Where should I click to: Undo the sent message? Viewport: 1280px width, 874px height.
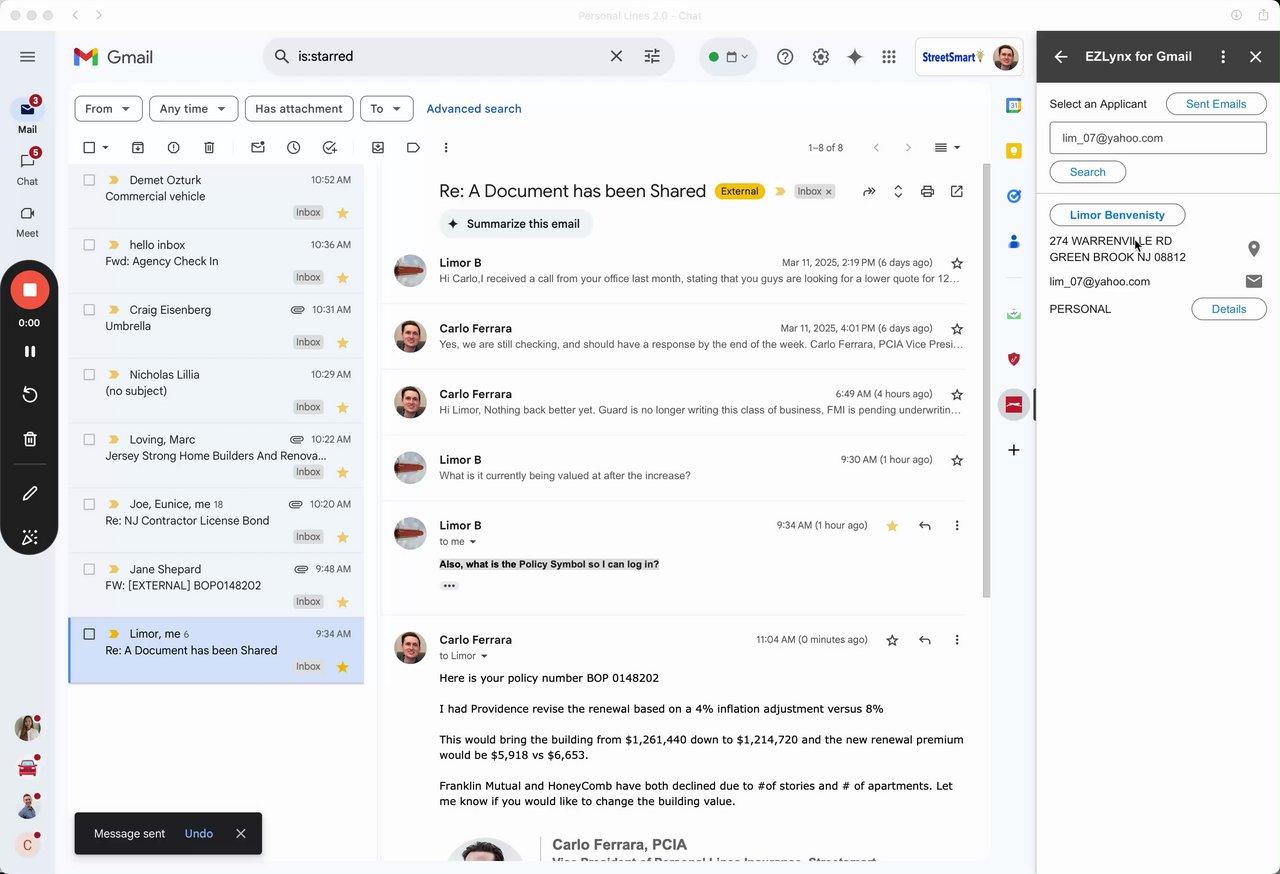pos(199,834)
